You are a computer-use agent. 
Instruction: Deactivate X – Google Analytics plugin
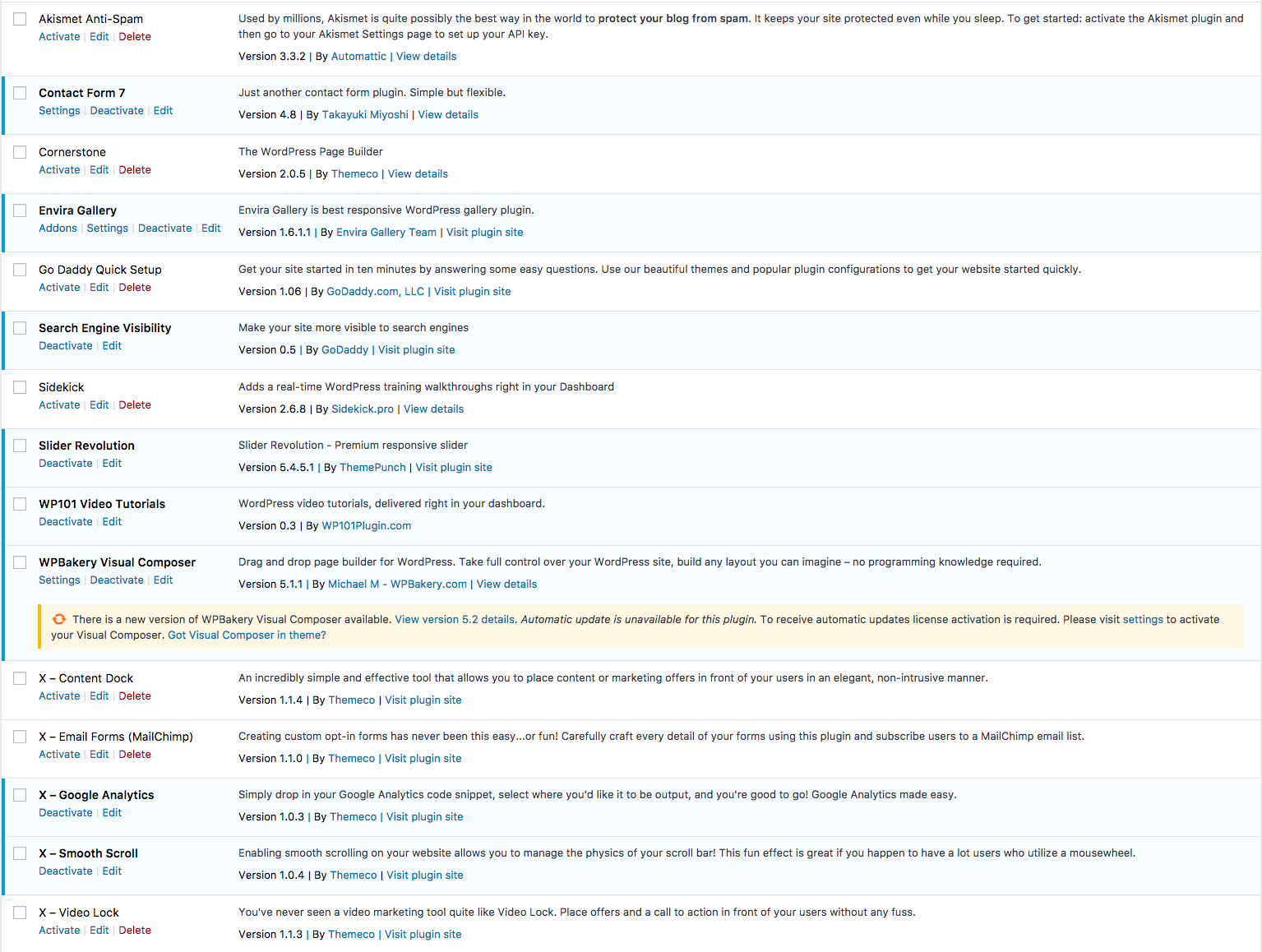pos(66,812)
